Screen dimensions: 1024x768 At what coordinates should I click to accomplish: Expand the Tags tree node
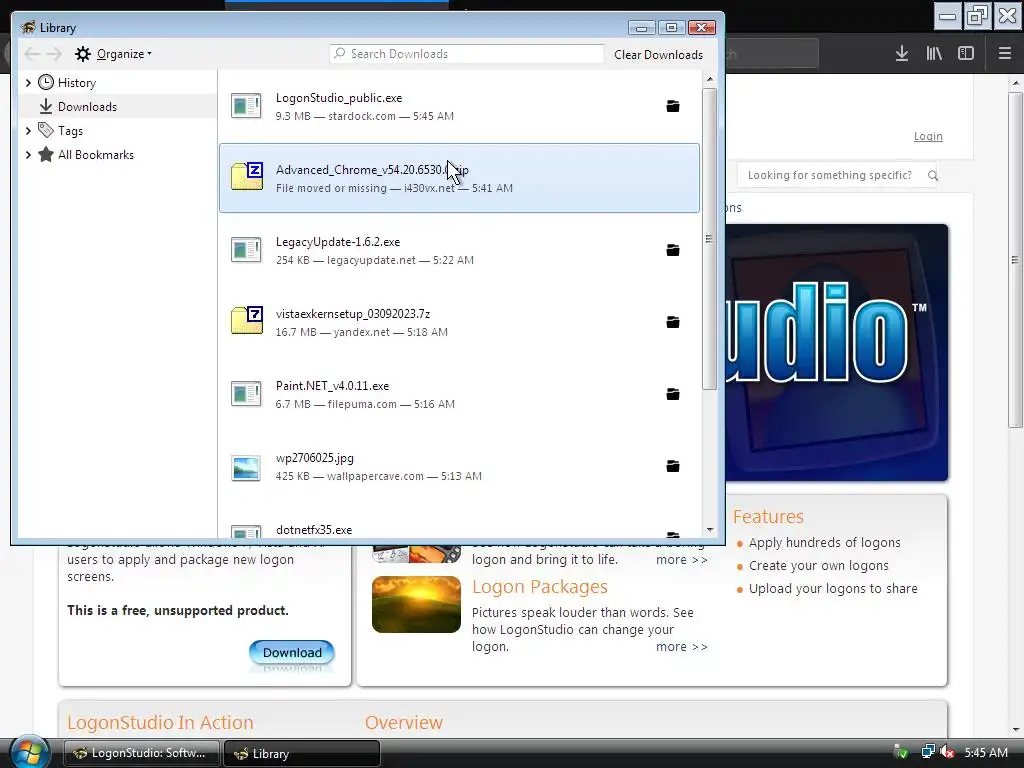pyautogui.click(x=28, y=131)
